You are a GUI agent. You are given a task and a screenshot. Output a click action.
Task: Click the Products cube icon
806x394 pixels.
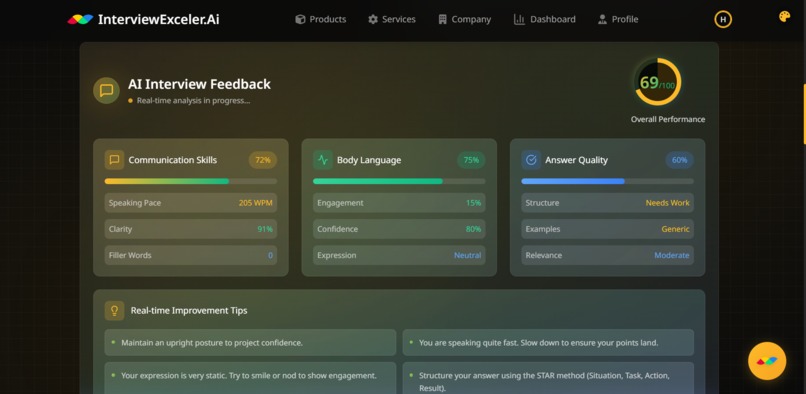[300, 20]
